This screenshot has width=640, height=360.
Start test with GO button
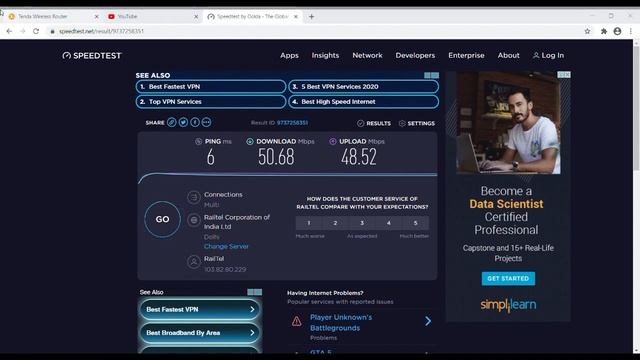click(x=162, y=219)
